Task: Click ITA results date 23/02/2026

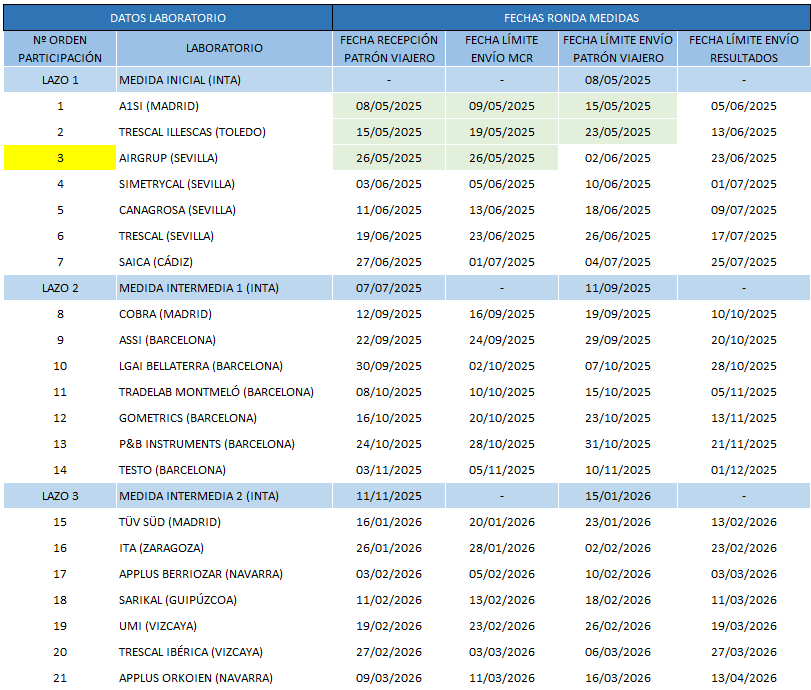Action: click(744, 548)
